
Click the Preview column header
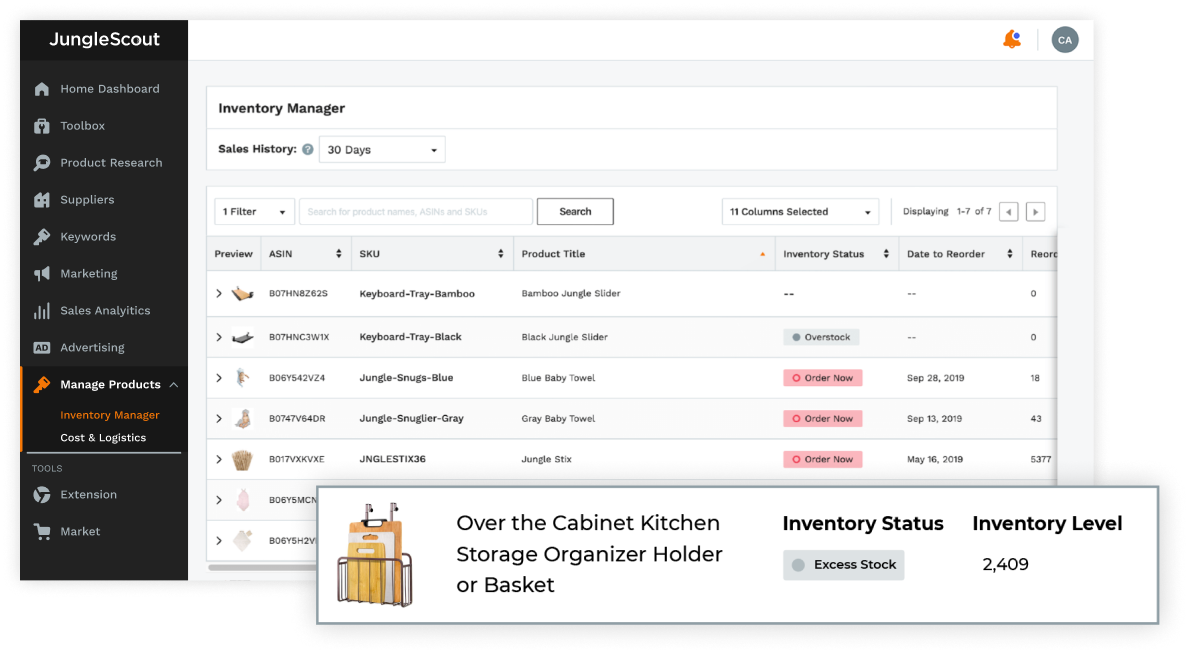click(234, 254)
